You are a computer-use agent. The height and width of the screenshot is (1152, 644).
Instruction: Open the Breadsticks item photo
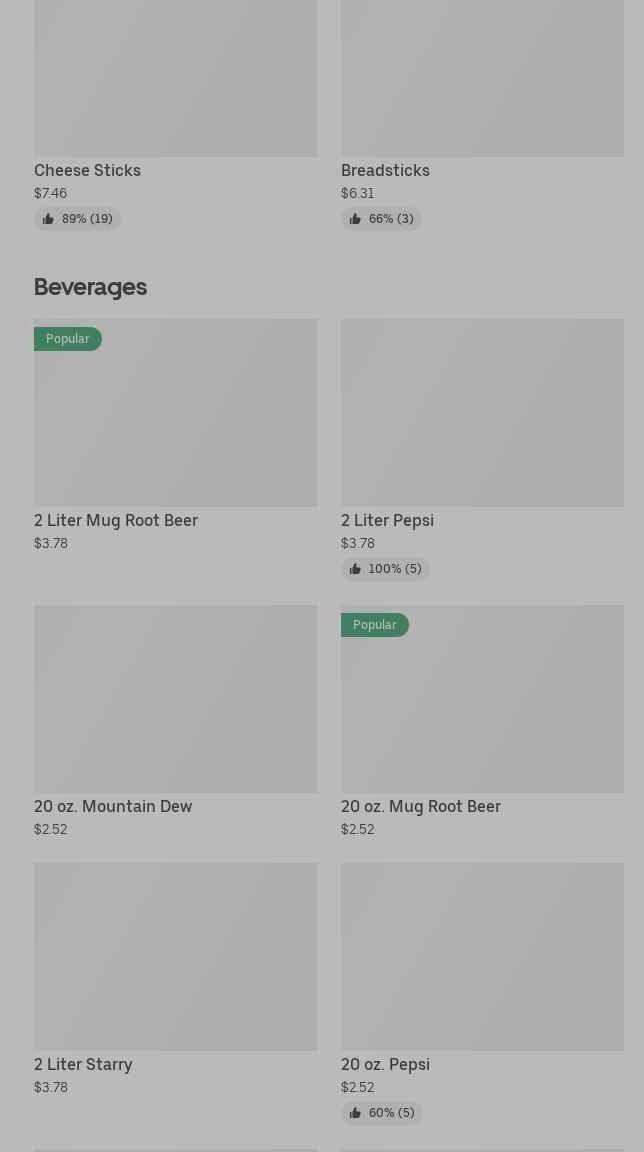coord(482,78)
